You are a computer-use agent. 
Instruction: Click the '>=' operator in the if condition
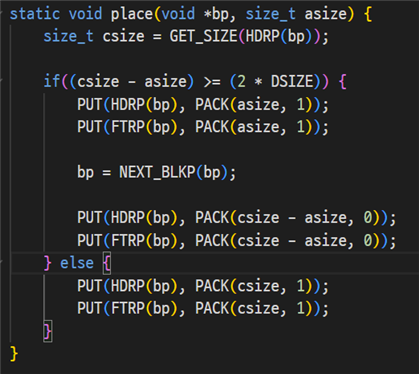pyautogui.click(x=212, y=82)
